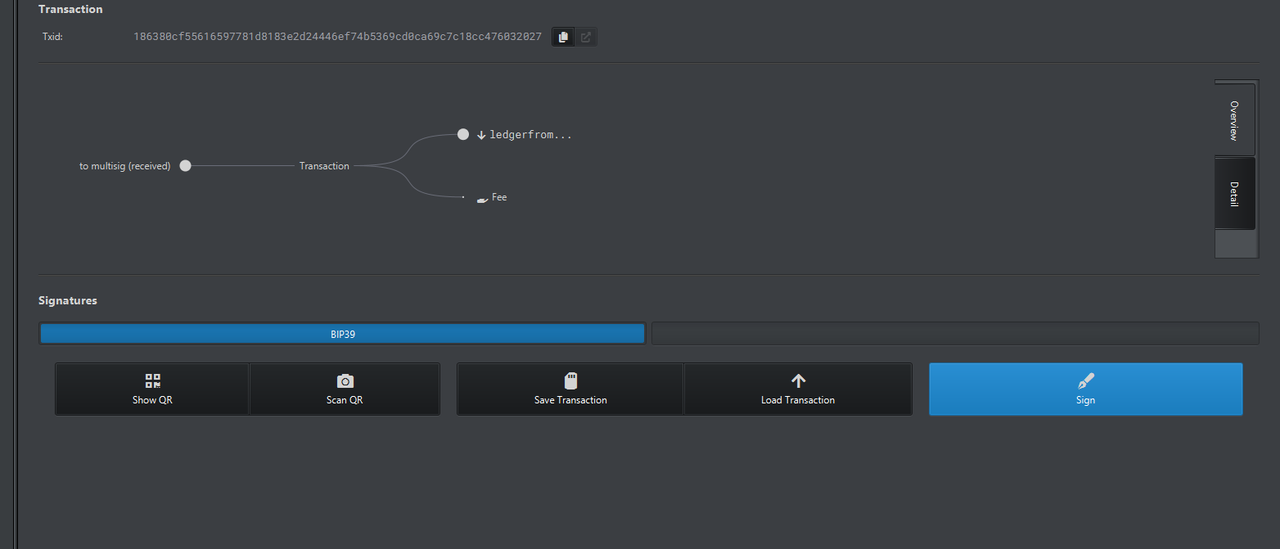Load Transaction using the up arrow button

click(x=798, y=389)
